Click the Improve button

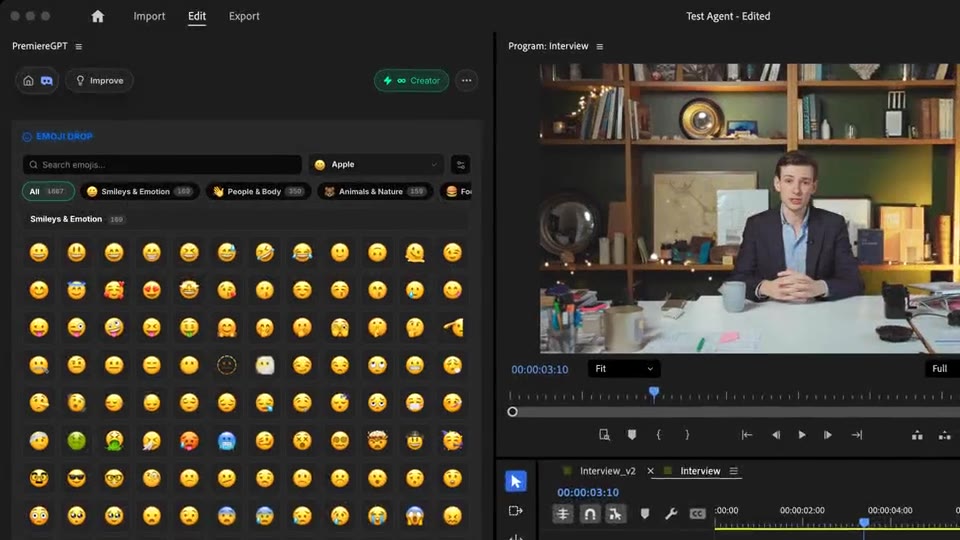pyautogui.click(x=99, y=80)
